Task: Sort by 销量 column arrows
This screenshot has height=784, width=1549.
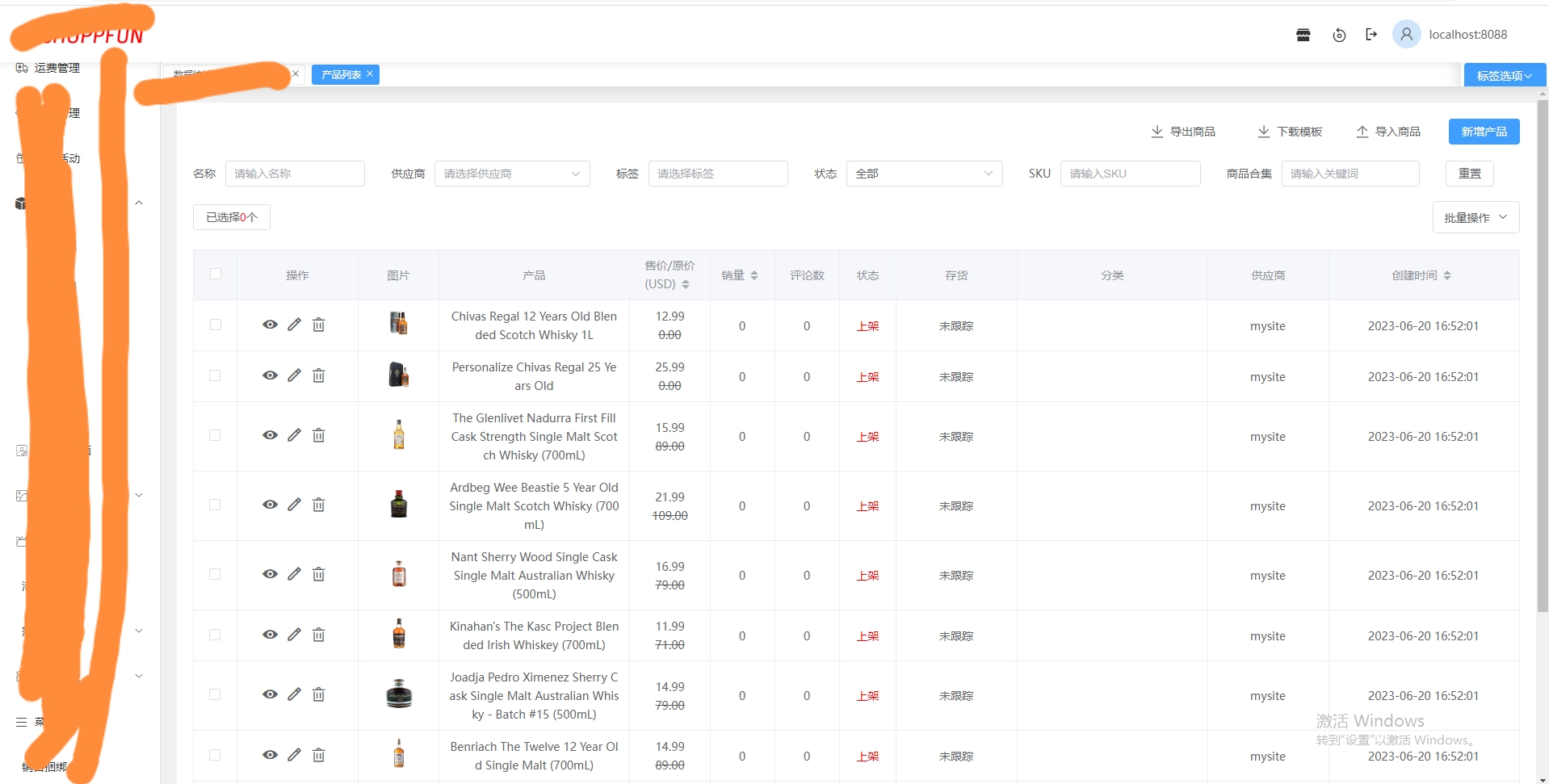Action: [x=754, y=275]
